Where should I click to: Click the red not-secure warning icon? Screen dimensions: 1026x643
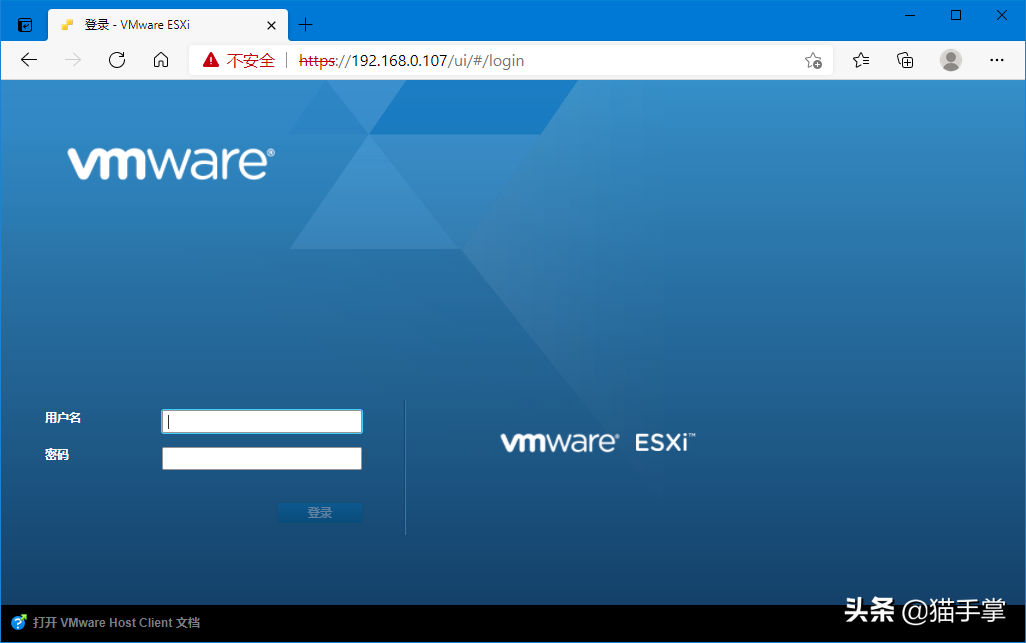click(x=211, y=60)
